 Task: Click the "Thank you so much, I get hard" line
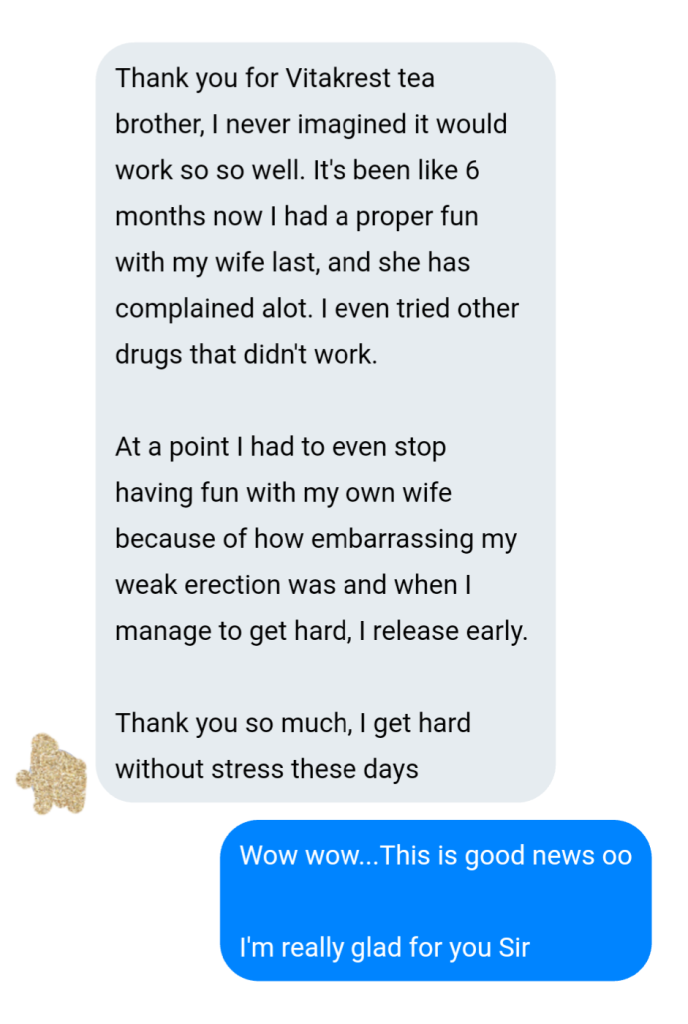pos(293,724)
